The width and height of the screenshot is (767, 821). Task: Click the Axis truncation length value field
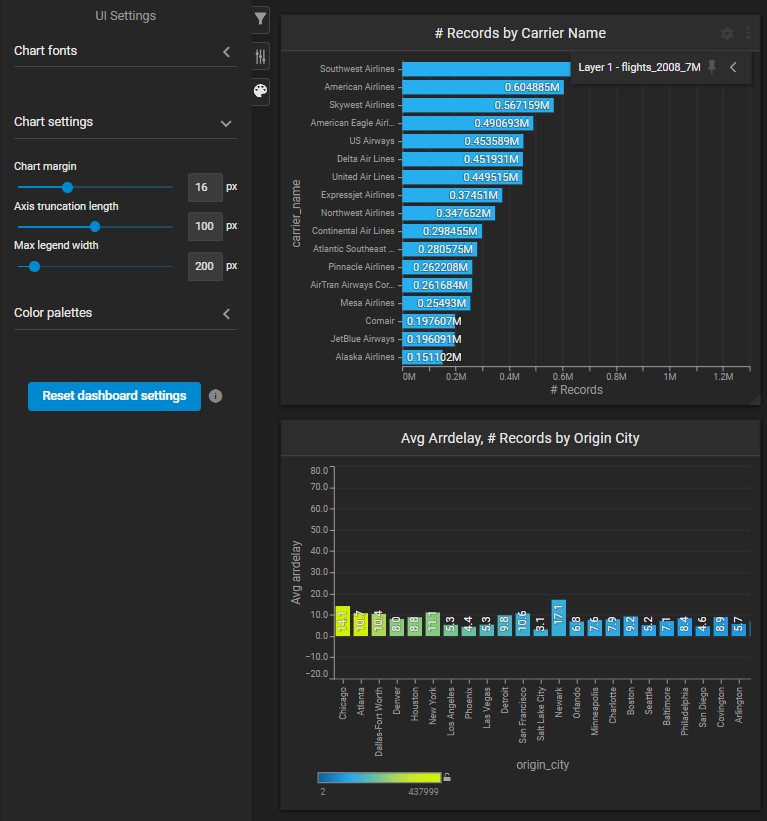[x=205, y=227]
